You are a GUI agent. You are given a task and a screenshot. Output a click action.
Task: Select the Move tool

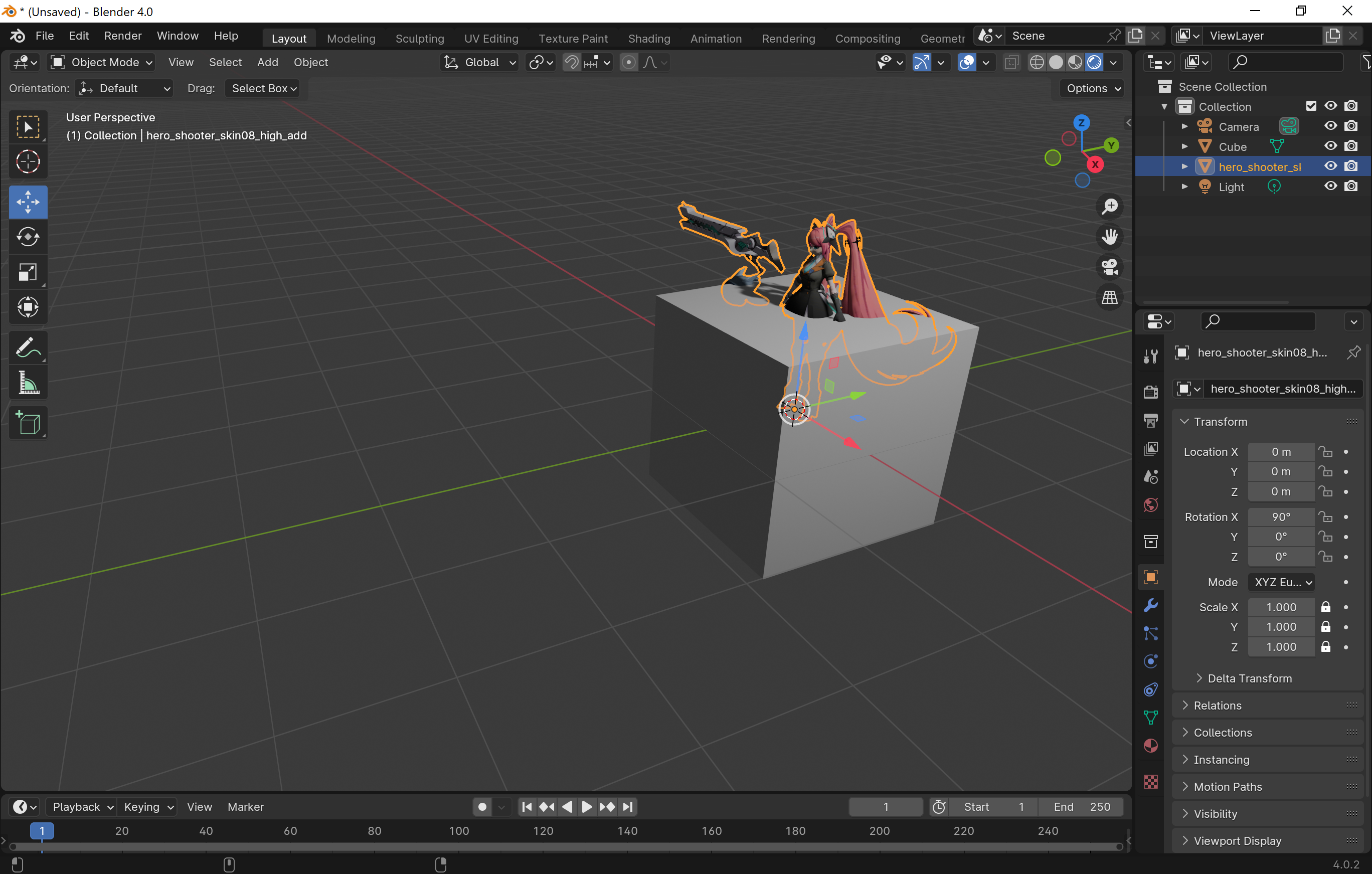[x=28, y=202]
